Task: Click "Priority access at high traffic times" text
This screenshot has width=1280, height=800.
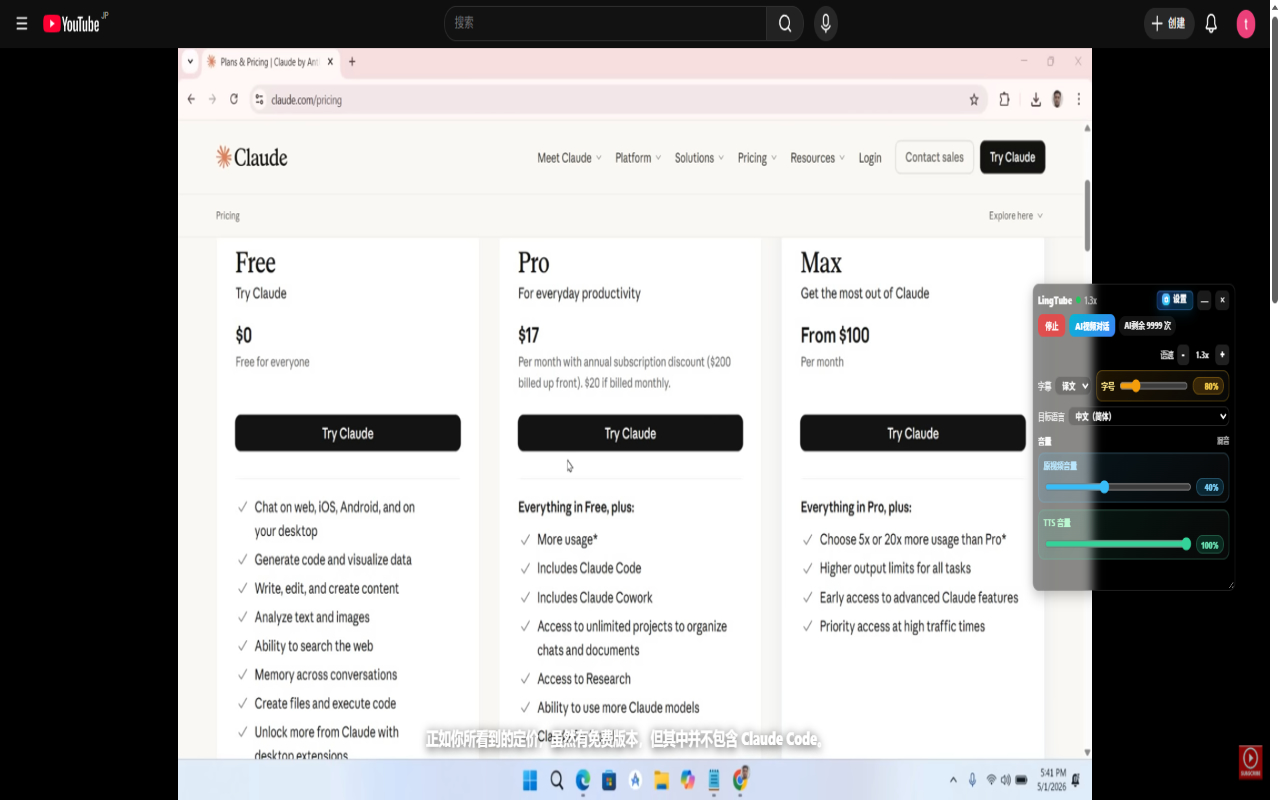Action: (902, 627)
